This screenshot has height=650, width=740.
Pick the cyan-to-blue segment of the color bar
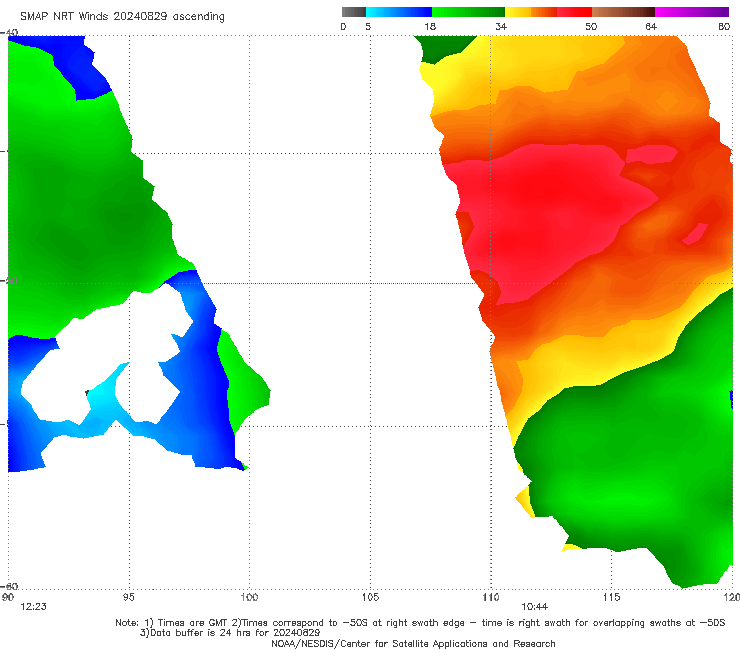click(x=399, y=12)
